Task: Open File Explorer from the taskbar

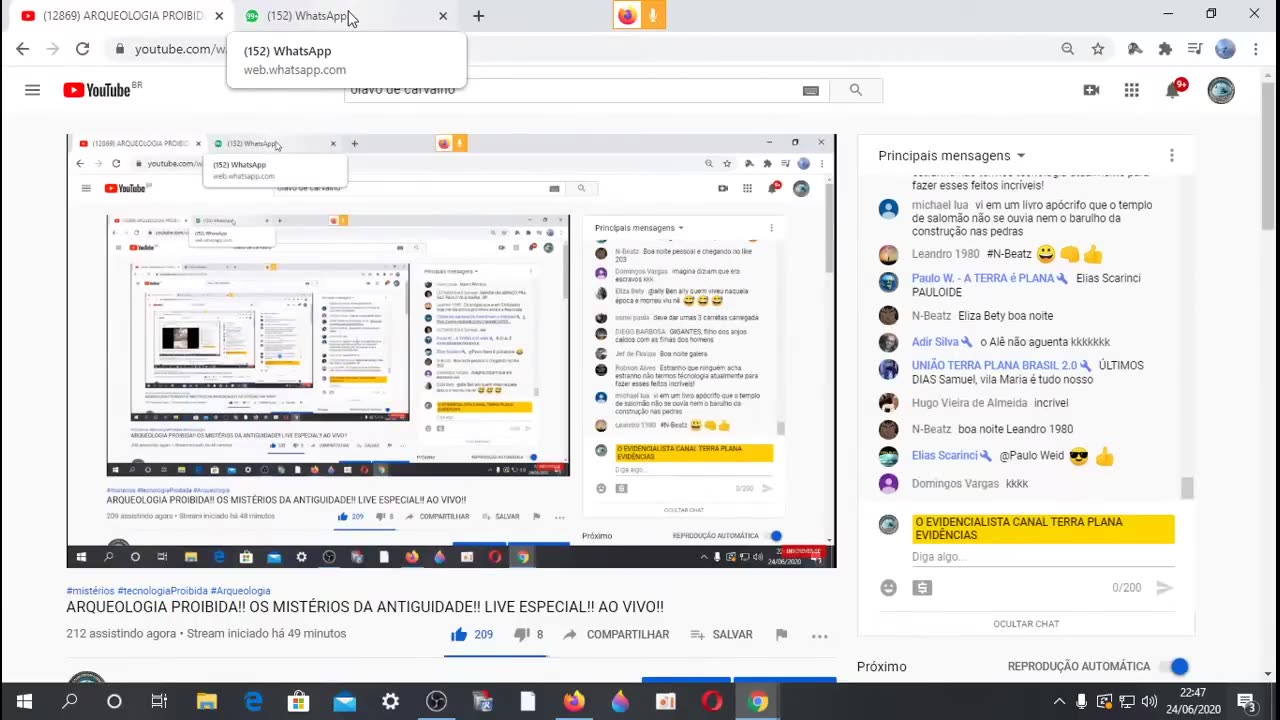Action: [x=207, y=701]
